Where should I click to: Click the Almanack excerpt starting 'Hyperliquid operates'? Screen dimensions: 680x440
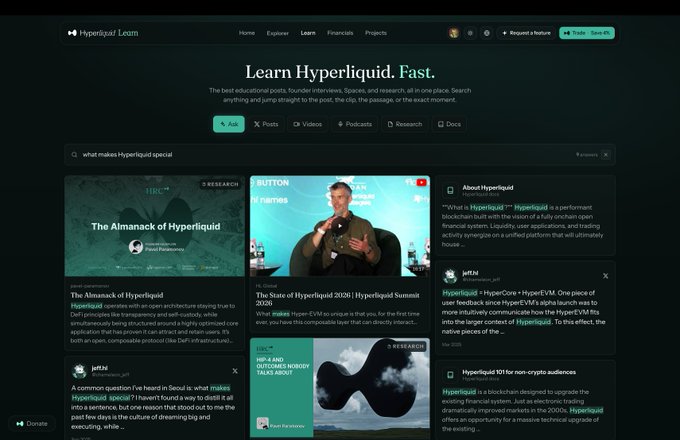[154, 323]
